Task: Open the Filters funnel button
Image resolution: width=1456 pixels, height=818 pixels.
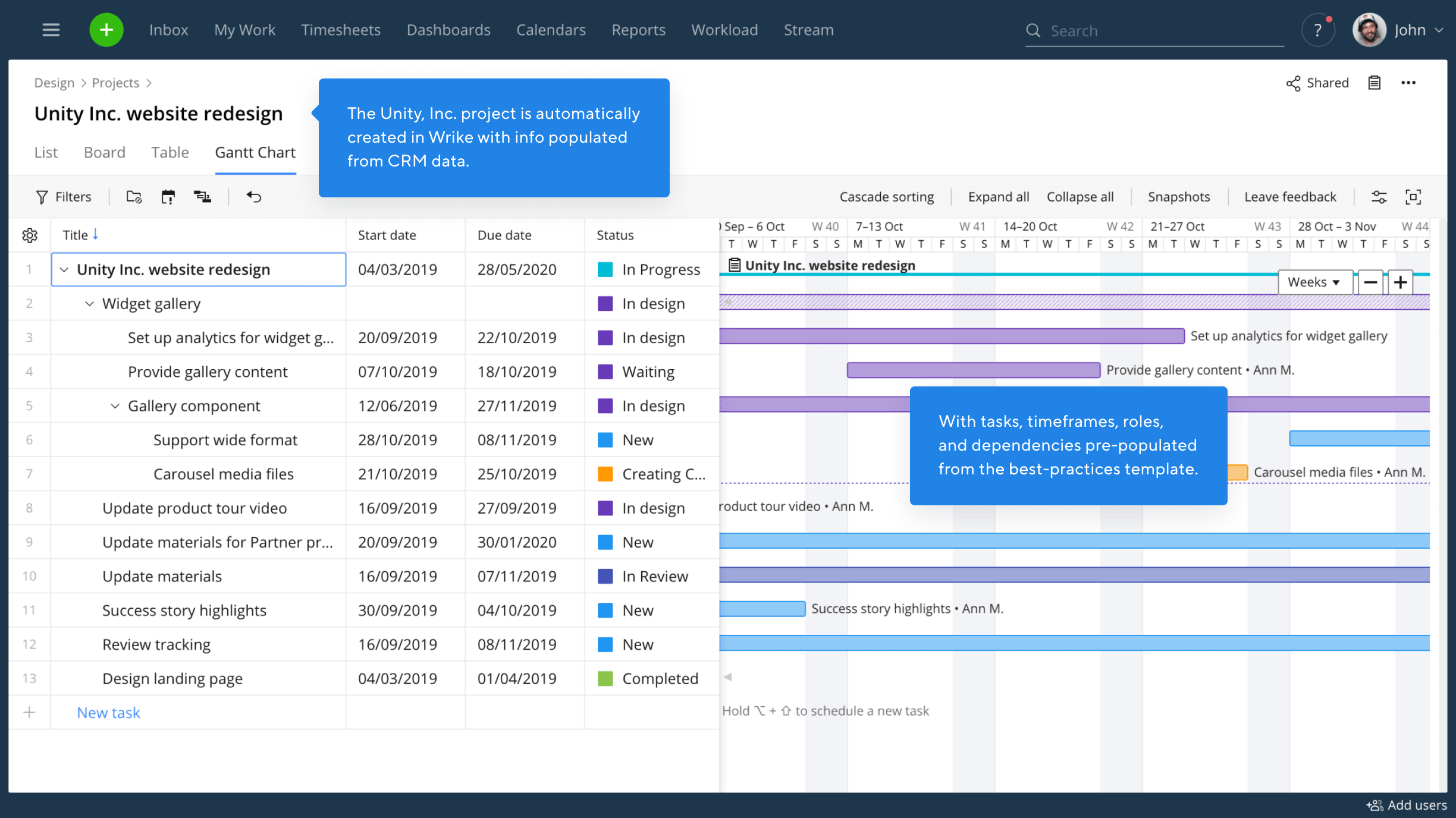Action: (x=64, y=197)
